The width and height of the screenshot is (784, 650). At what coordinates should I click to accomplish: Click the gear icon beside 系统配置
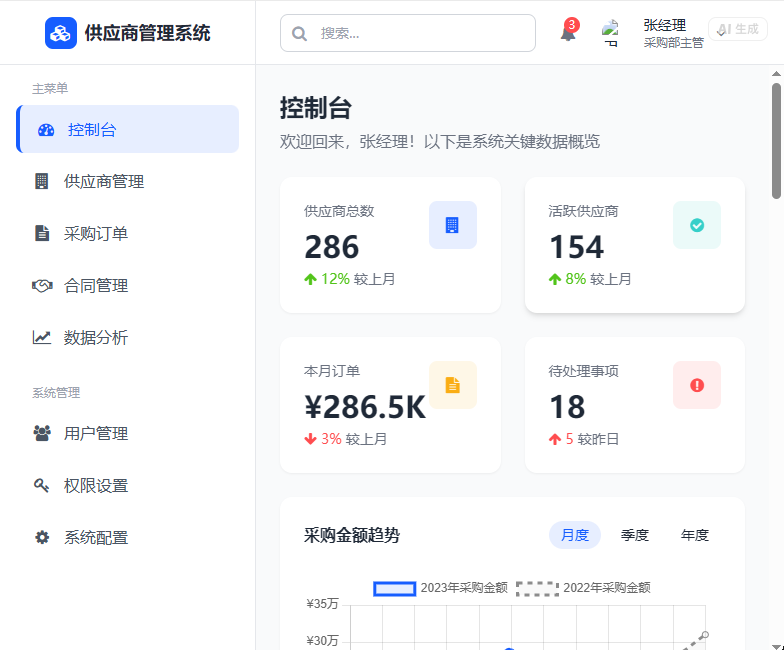(x=42, y=538)
